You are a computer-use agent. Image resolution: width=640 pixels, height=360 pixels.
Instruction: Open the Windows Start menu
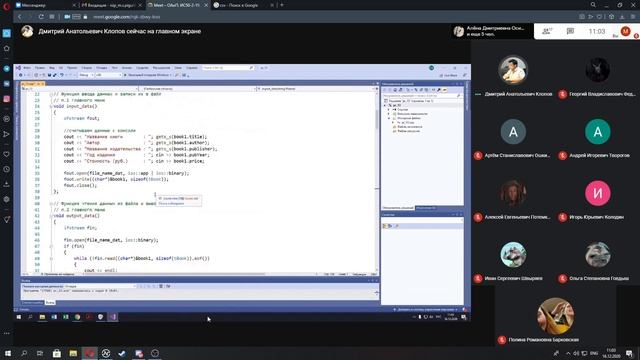8,353
